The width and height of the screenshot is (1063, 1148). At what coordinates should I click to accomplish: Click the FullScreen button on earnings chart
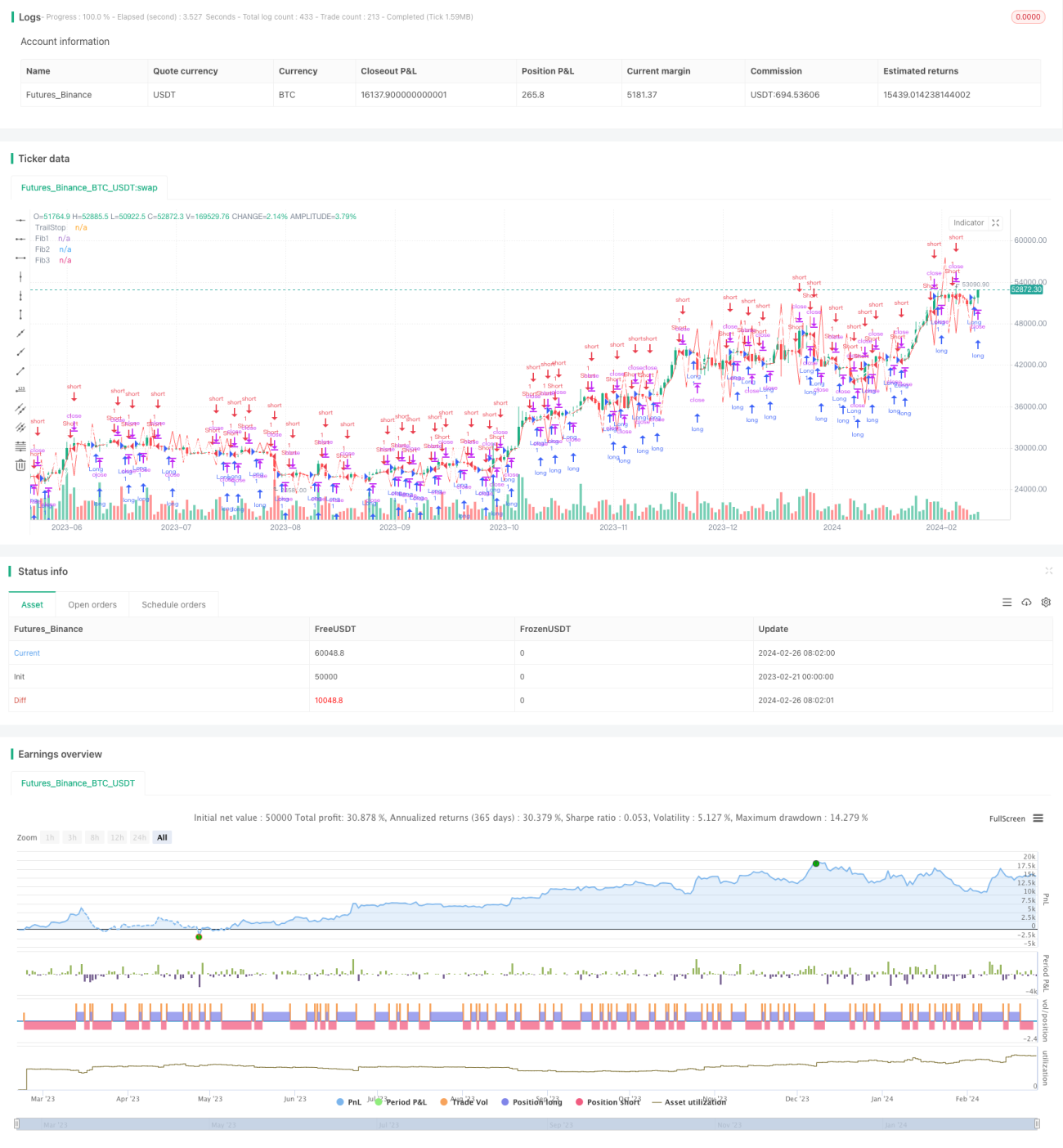(x=1007, y=818)
